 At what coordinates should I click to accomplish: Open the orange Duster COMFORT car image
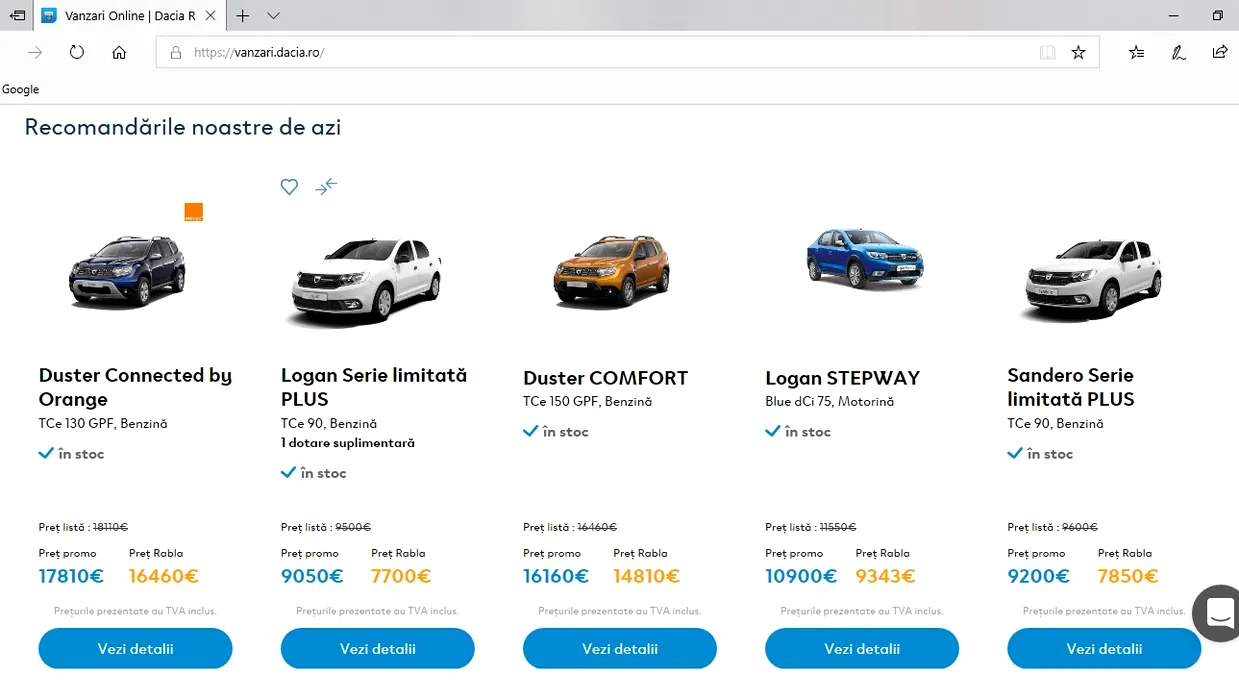point(612,270)
